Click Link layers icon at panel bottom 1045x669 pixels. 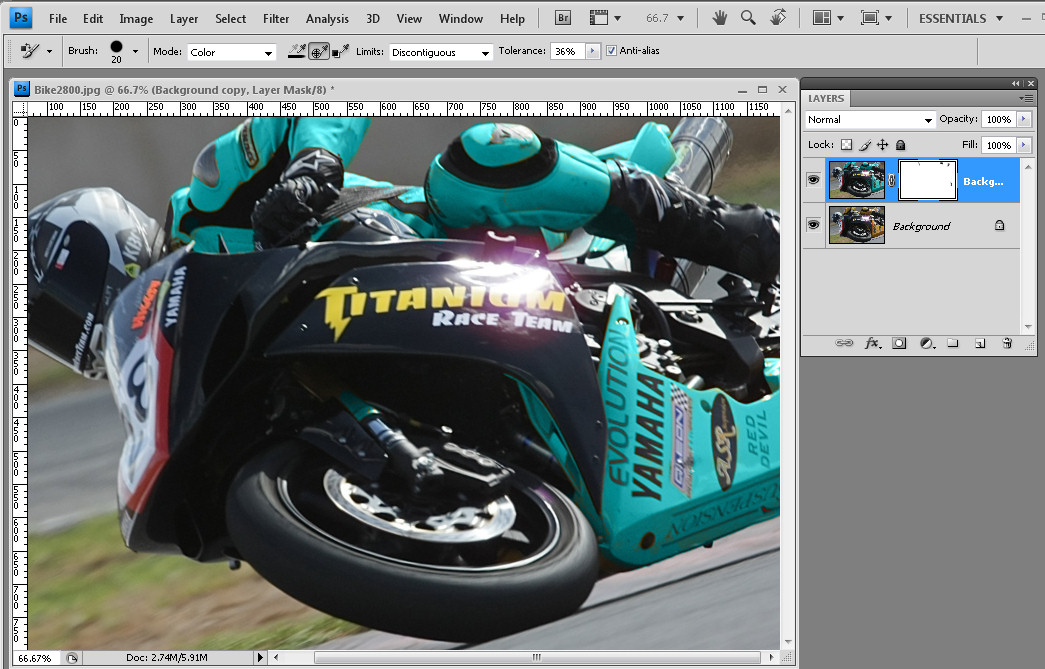click(844, 343)
